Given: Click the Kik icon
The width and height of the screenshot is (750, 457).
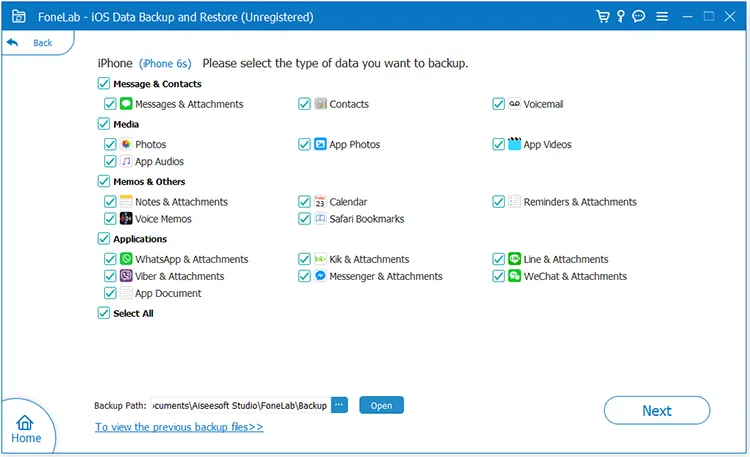Looking at the screenshot, I should pos(320,258).
